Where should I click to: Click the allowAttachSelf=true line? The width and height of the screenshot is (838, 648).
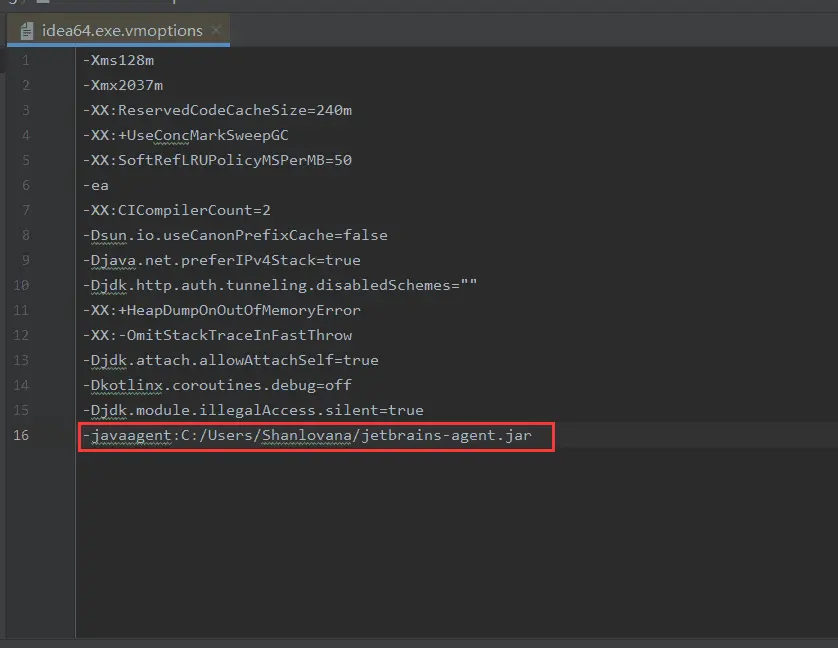230,360
